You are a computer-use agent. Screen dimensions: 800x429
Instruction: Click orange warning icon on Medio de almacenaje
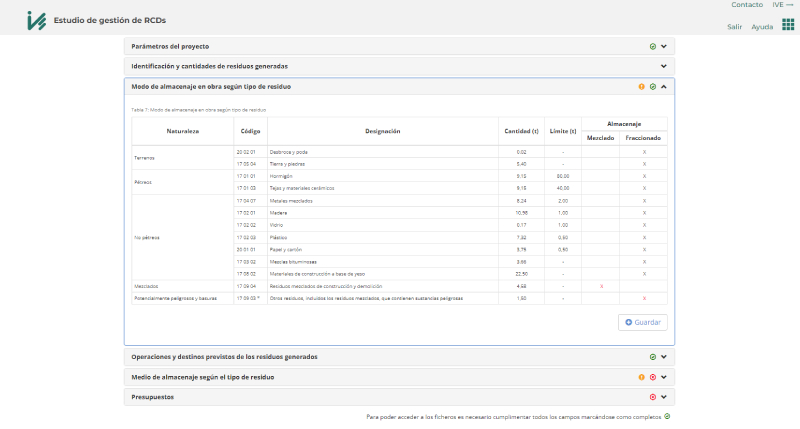641,377
